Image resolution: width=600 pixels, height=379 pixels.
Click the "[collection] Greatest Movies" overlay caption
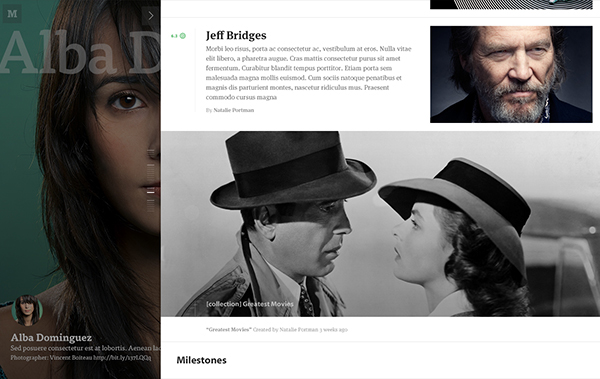click(250, 304)
